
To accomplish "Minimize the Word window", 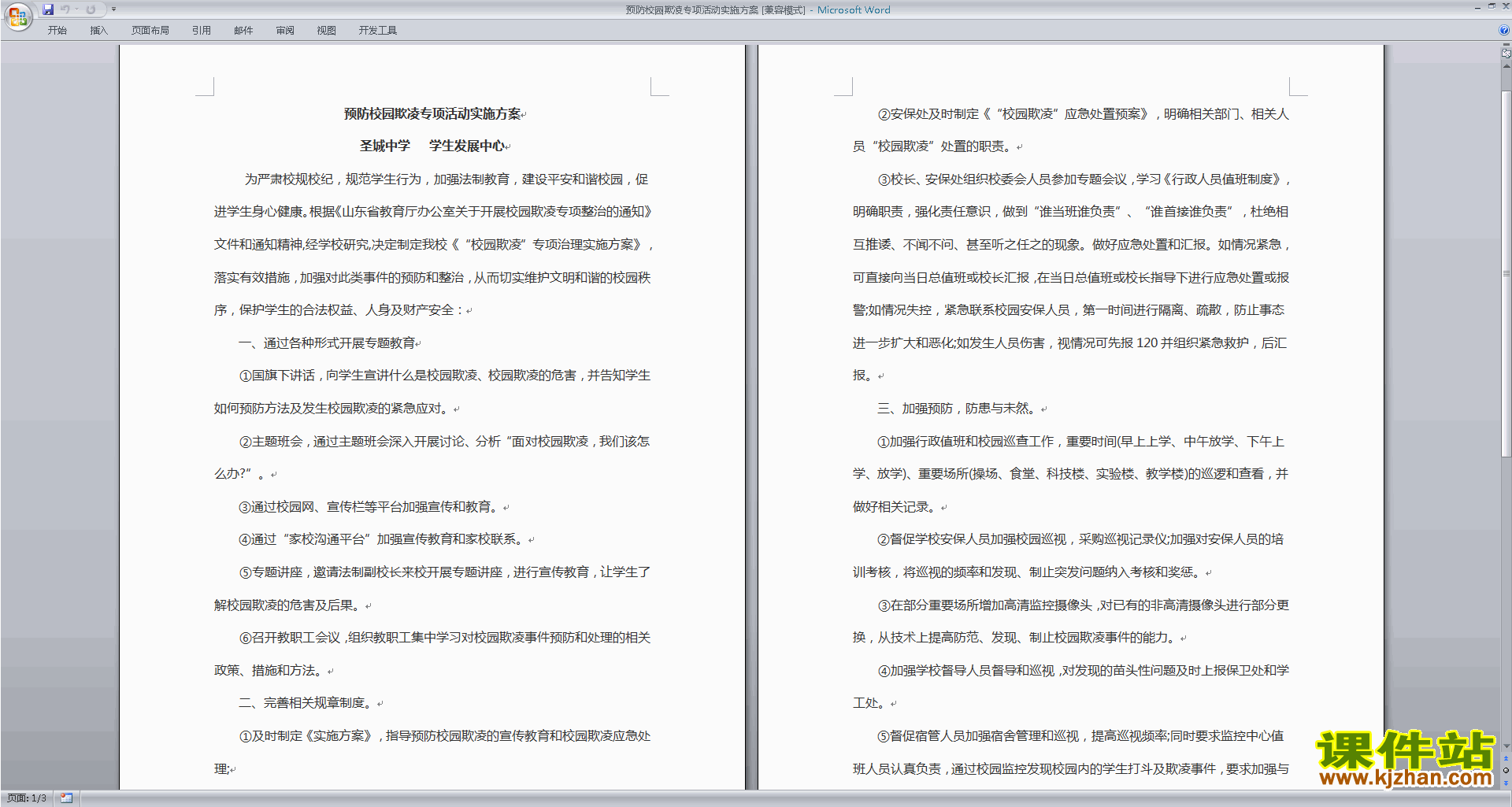I will (x=1477, y=7).
